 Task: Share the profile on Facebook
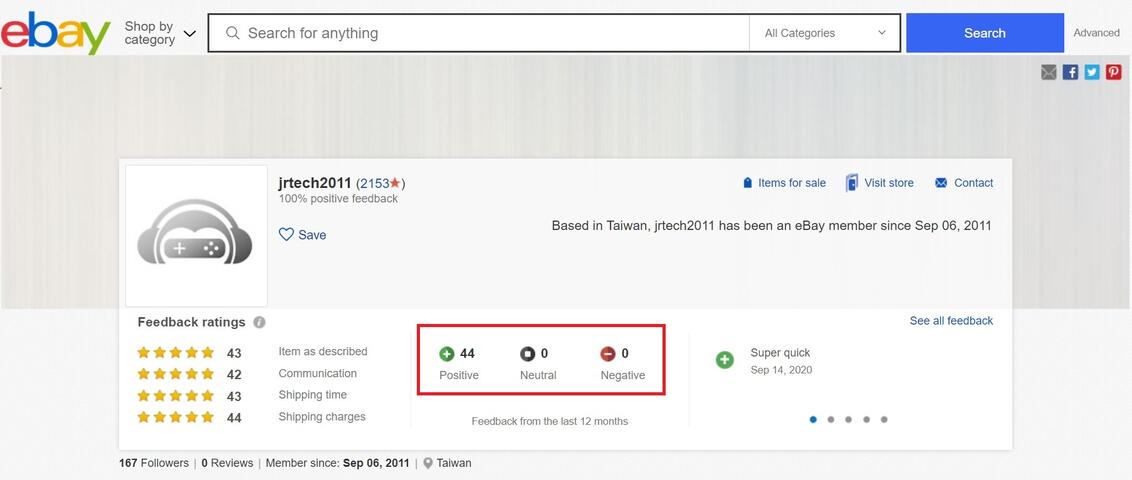point(1071,72)
